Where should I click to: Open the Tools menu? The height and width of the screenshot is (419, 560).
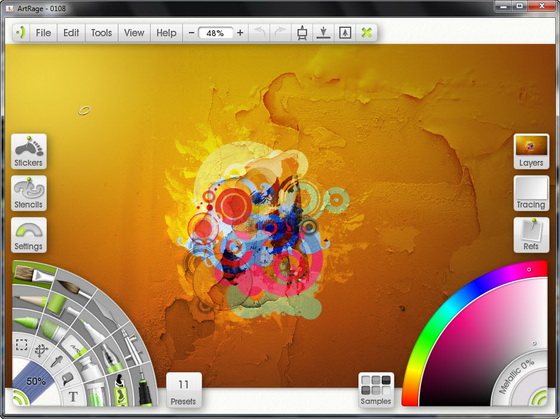(x=101, y=33)
